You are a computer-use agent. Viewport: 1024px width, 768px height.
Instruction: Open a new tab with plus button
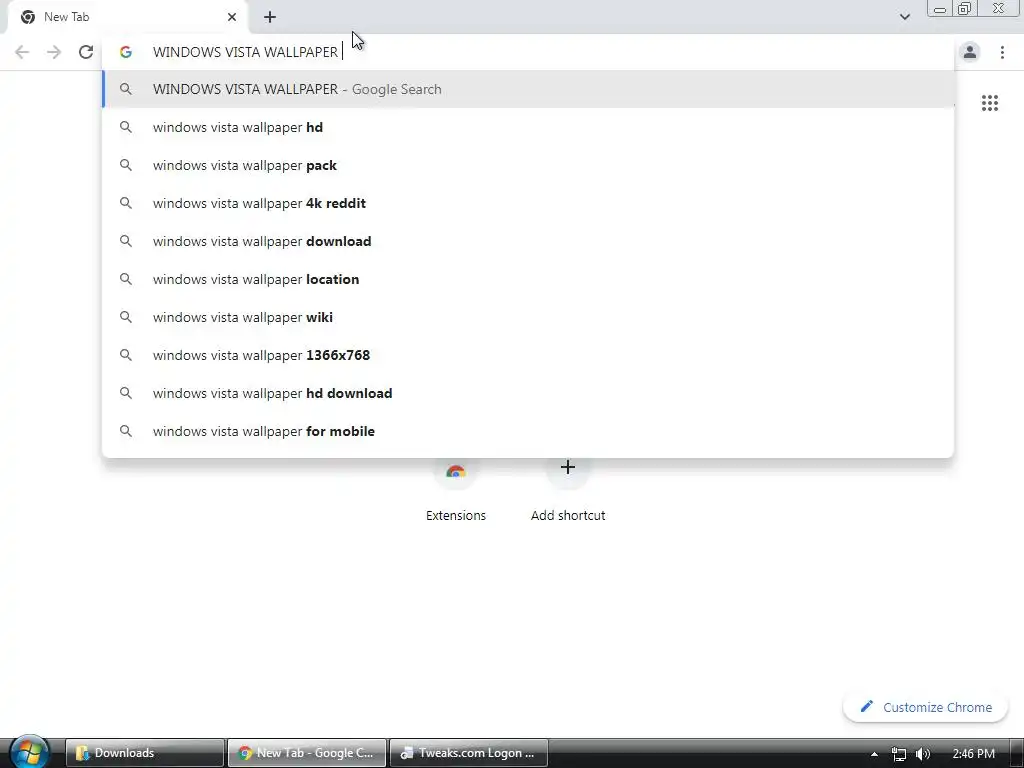click(x=270, y=17)
